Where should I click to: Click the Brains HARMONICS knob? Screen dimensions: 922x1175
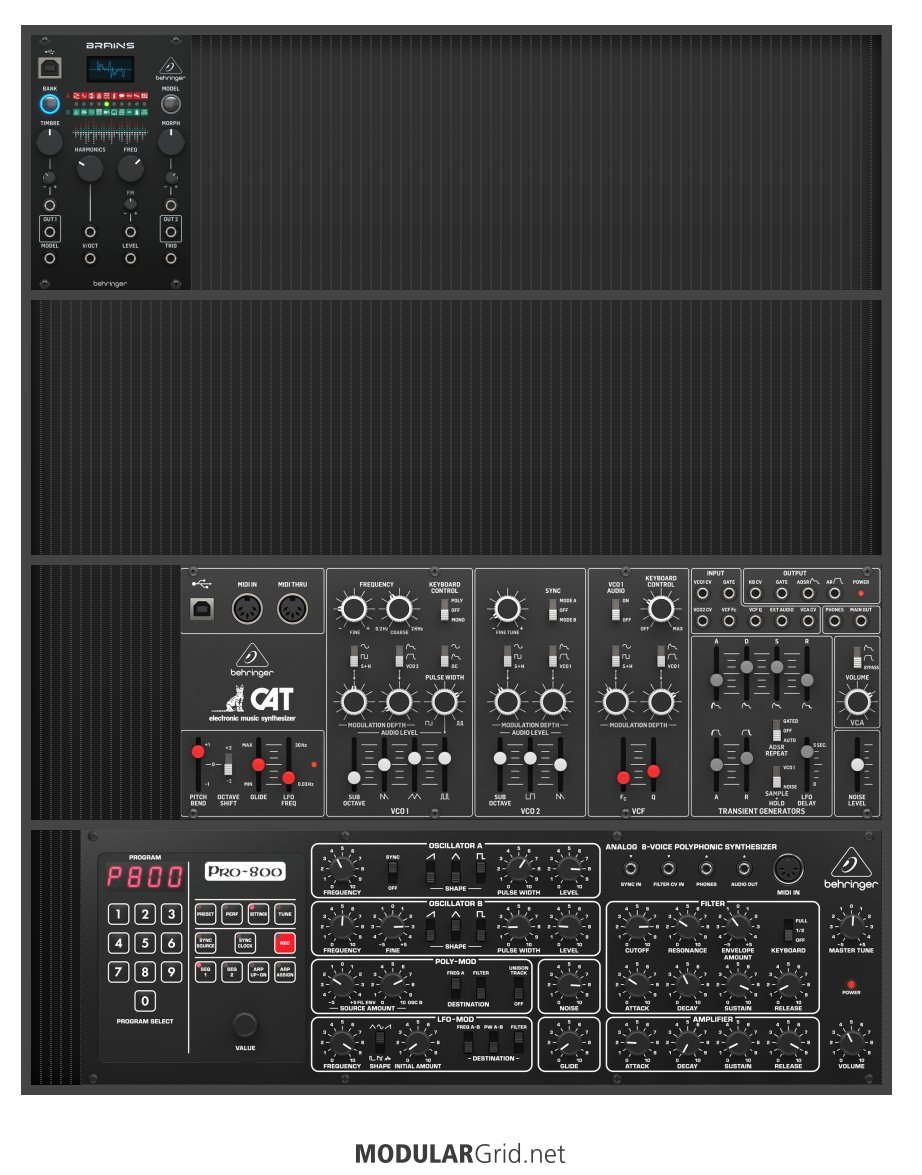click(x=90, y=169)
